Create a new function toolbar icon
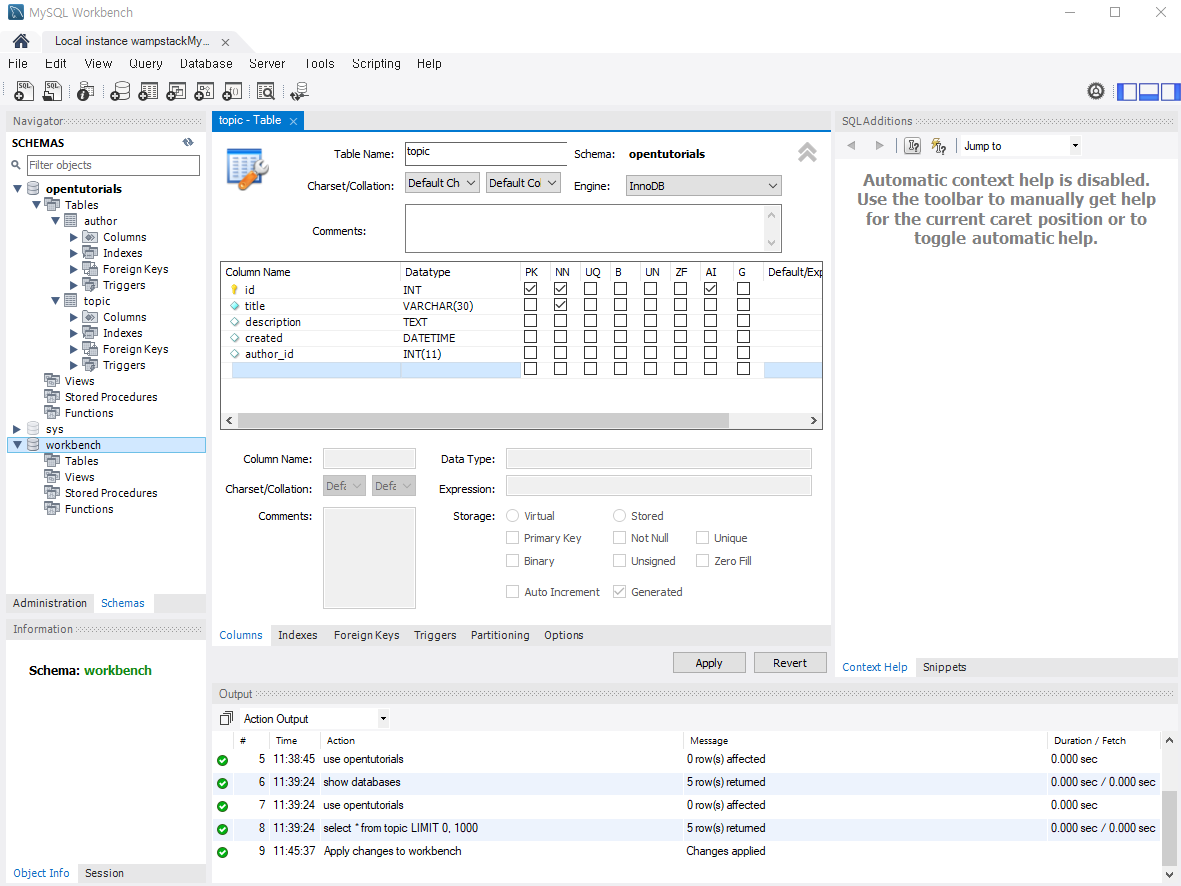This screenshot has height=886, width=1181. tap(232, 91)
